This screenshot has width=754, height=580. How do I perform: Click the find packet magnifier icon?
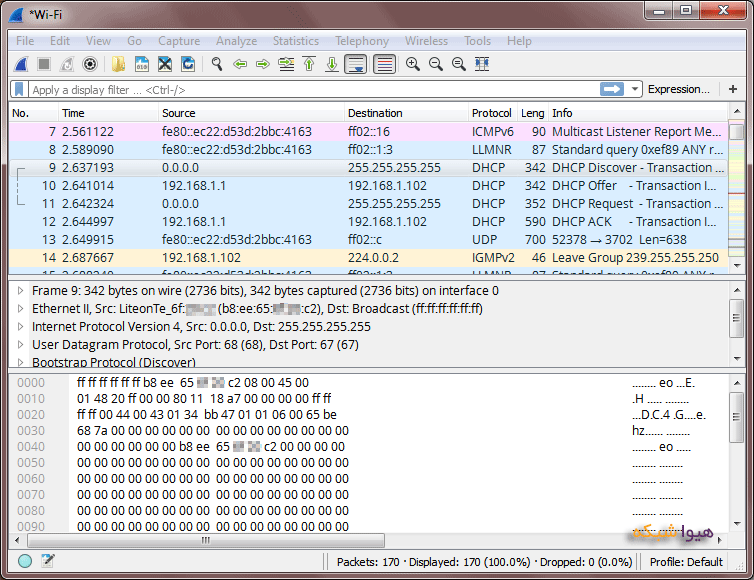217,64
